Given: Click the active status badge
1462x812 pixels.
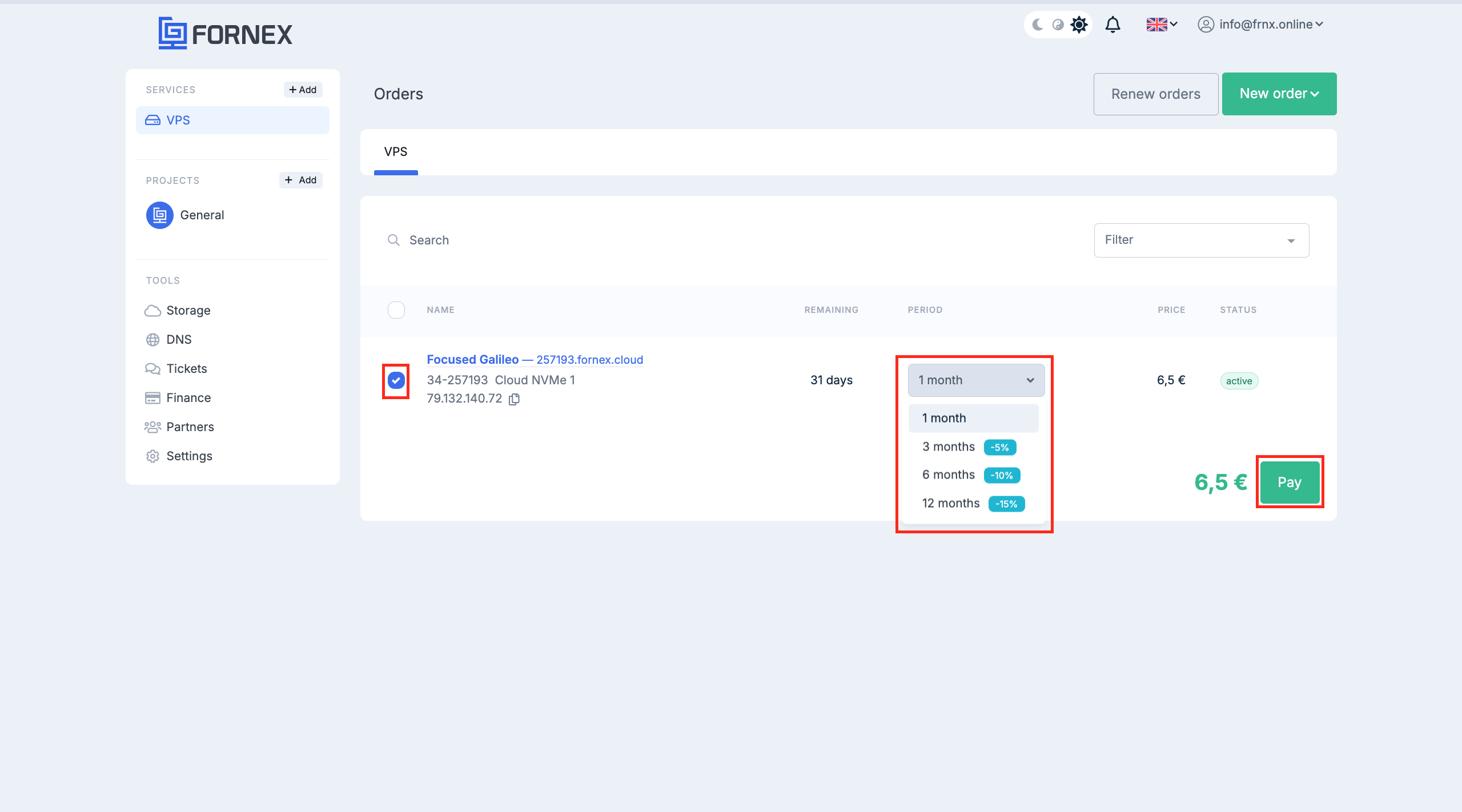Looking at the screenshot, I should [x=1239, y=381].
